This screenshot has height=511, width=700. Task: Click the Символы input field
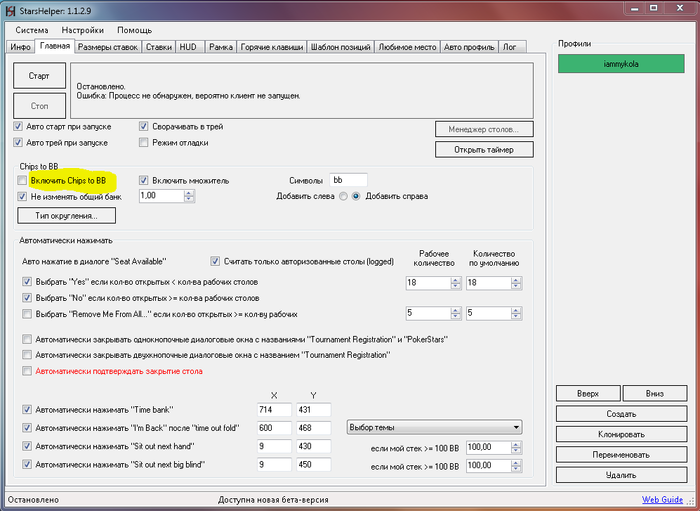tap(348, 180)
